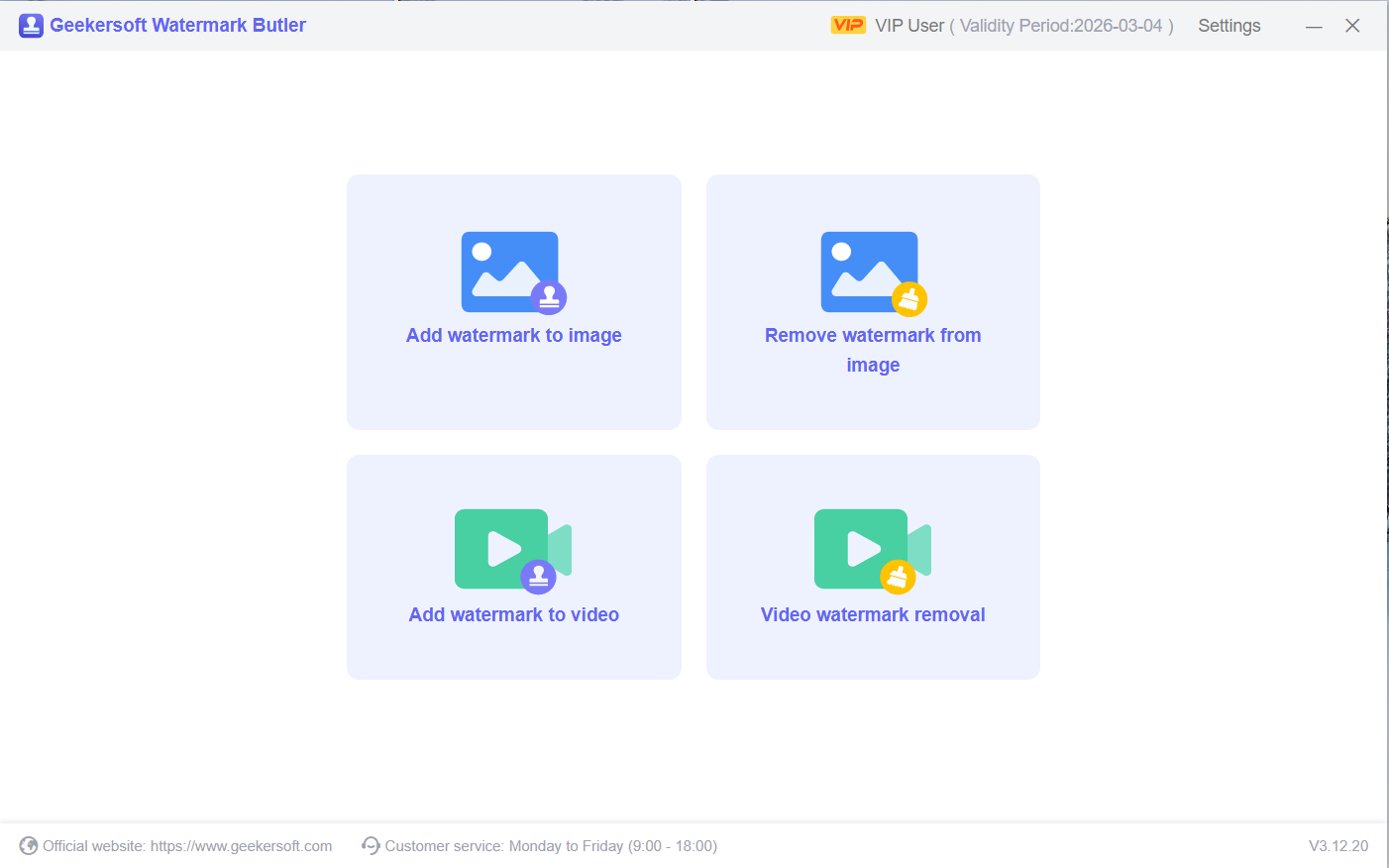1389x868 pixels.
Task: Select "Remove watermark from image" text
Action: [873, 350]
